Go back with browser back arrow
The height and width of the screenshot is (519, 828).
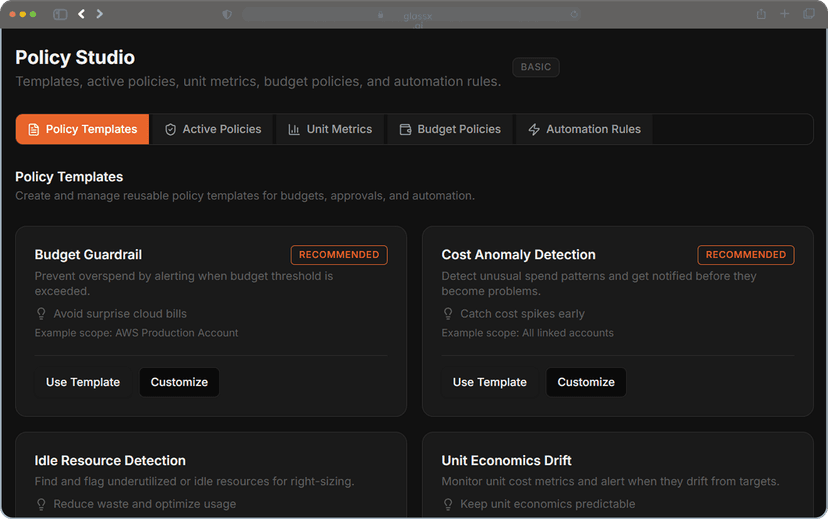(x=81, y=14)
